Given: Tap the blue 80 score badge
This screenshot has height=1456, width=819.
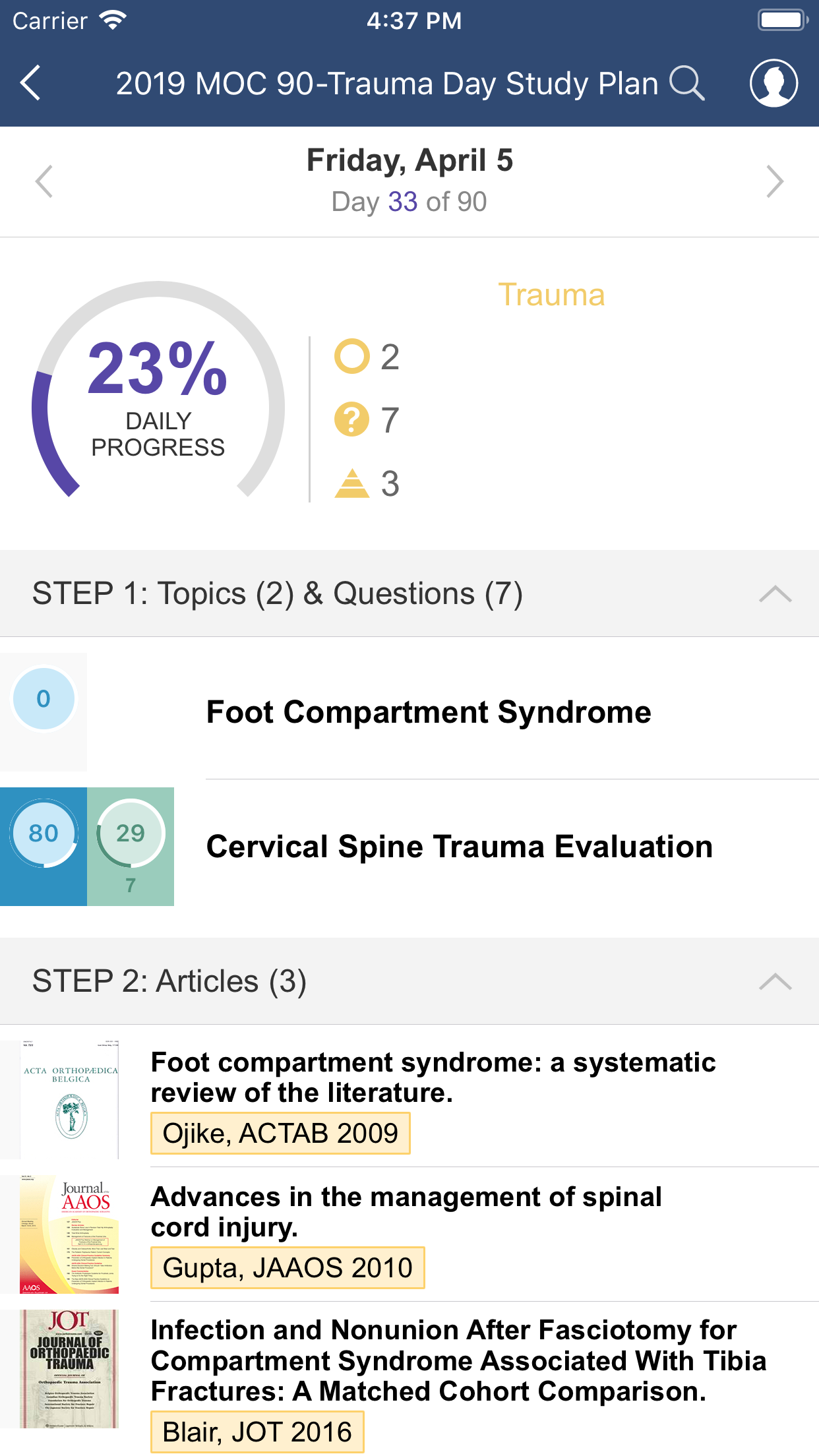Looking at the screenshot, I should point(44,834).
